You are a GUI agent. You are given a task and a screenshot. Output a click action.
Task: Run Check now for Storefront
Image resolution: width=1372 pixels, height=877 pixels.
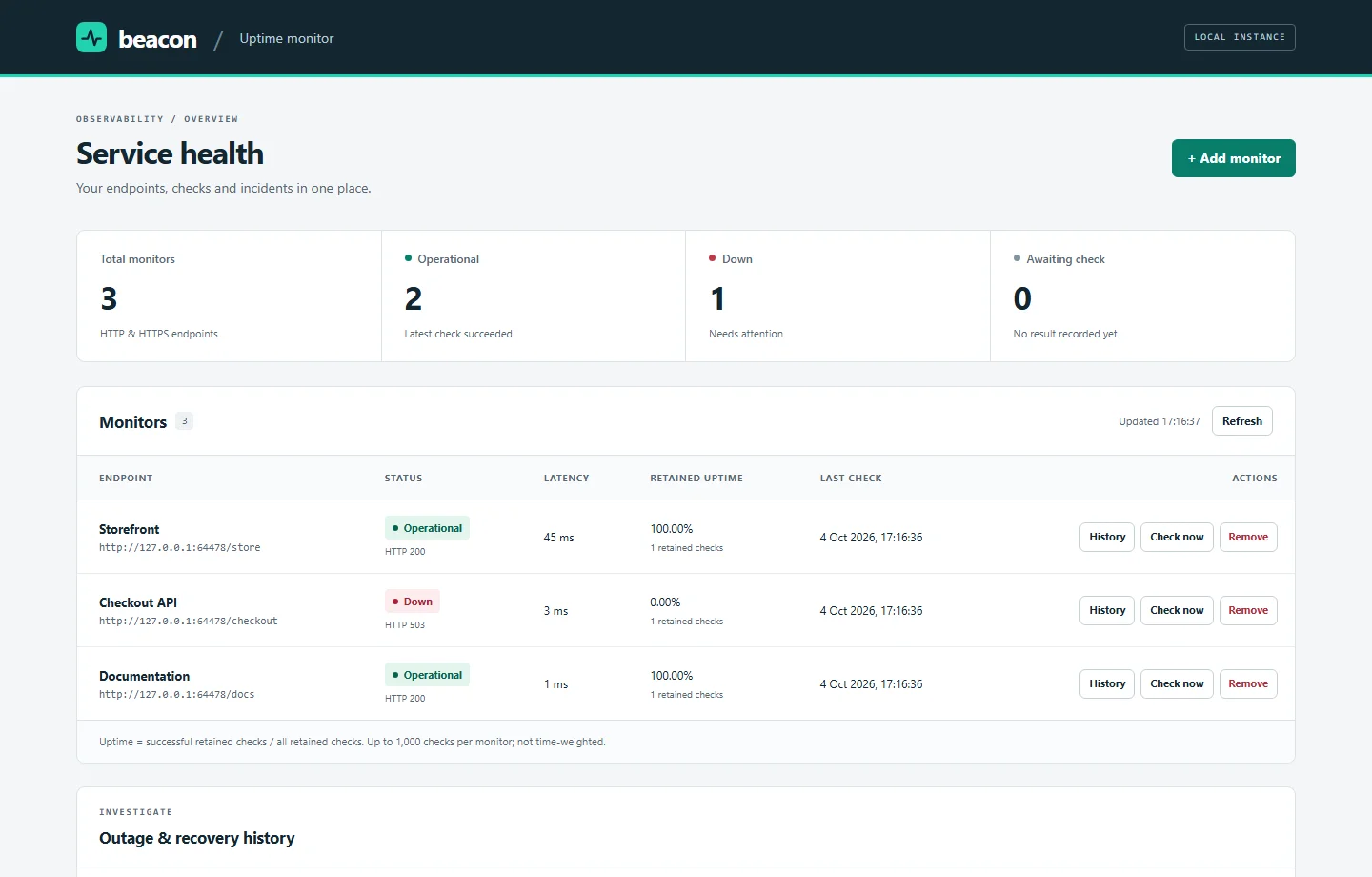(x=1177, y=537)
